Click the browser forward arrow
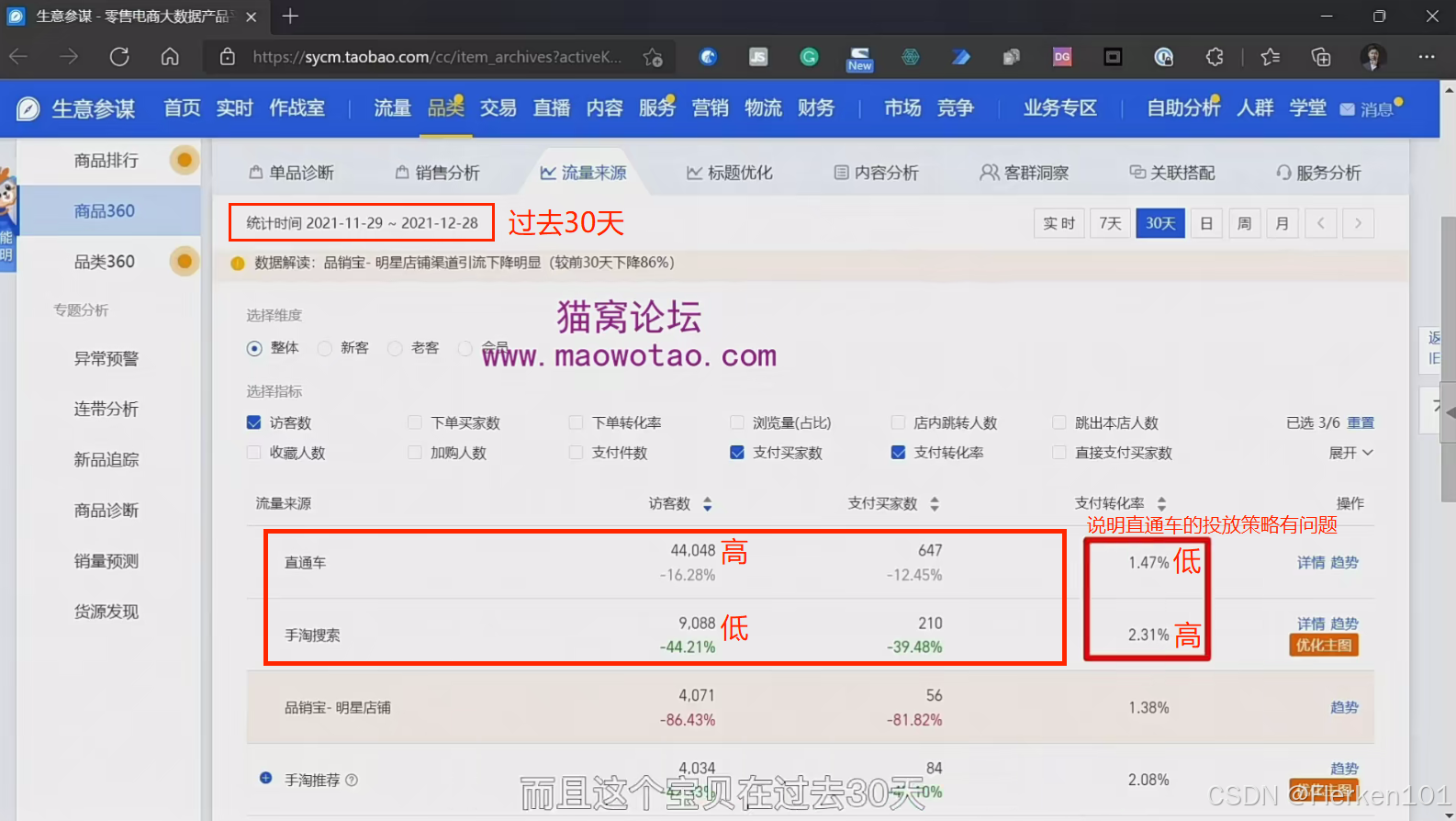Viewport: 1456px width, 821px height. pyautogui.click(x=69, y=57)
